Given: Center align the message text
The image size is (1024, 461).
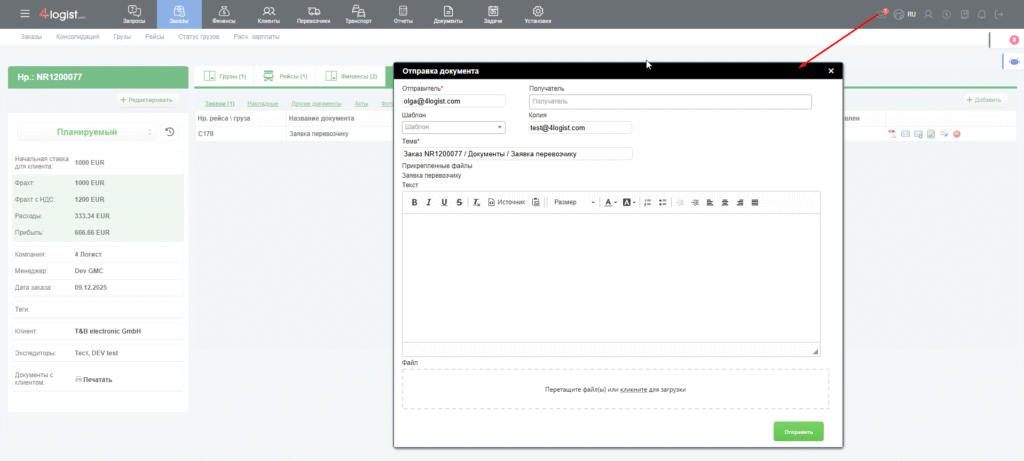Looking at the screenshot, I should 725,202.
